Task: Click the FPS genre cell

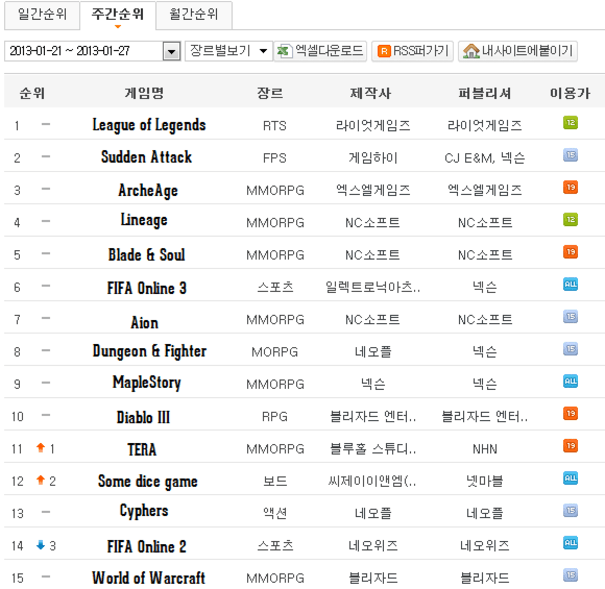Action: click(274, 158)
